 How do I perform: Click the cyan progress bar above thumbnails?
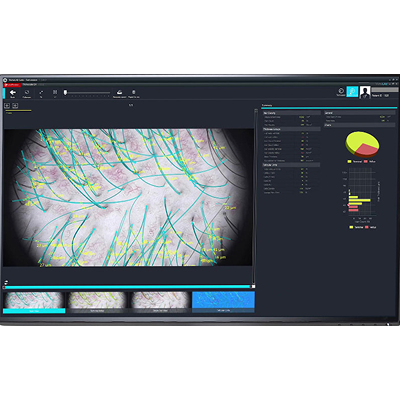[x=128, y=287]
